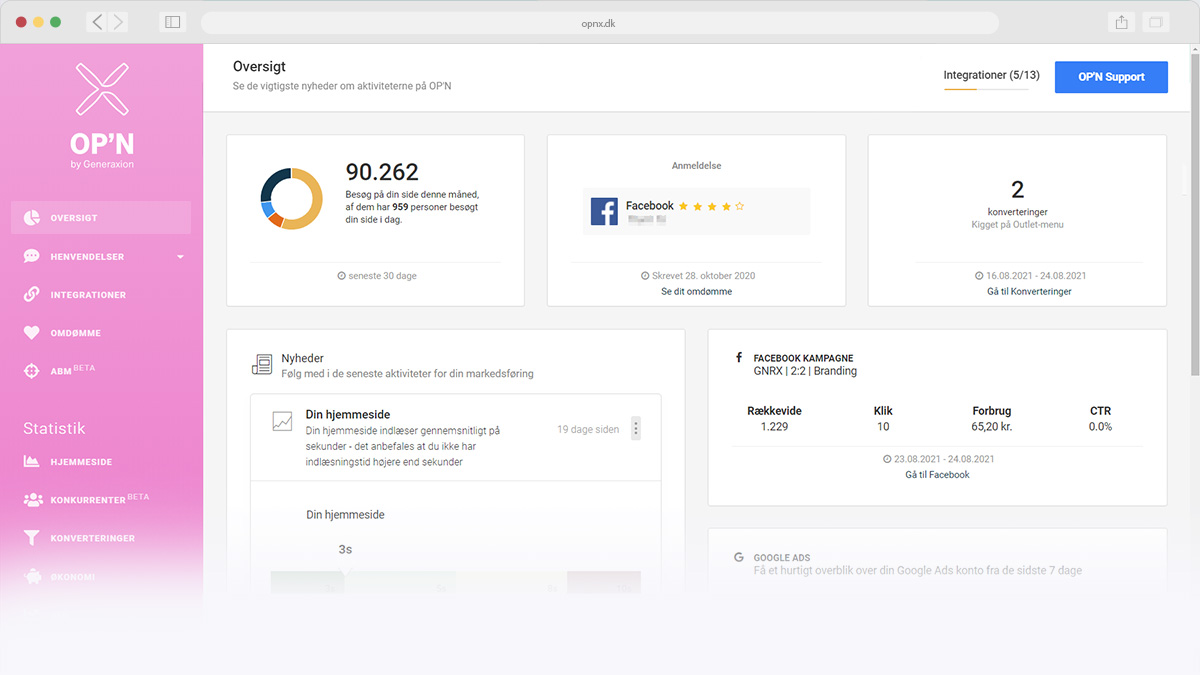The width and height of the screenshot is (1200, 675).
Task: Click the Integrationer chain link icon
Action: (32, 295)
